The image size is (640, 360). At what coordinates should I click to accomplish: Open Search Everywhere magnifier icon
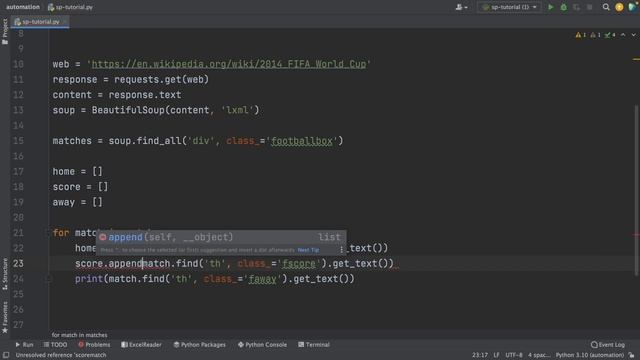(606, 7)
